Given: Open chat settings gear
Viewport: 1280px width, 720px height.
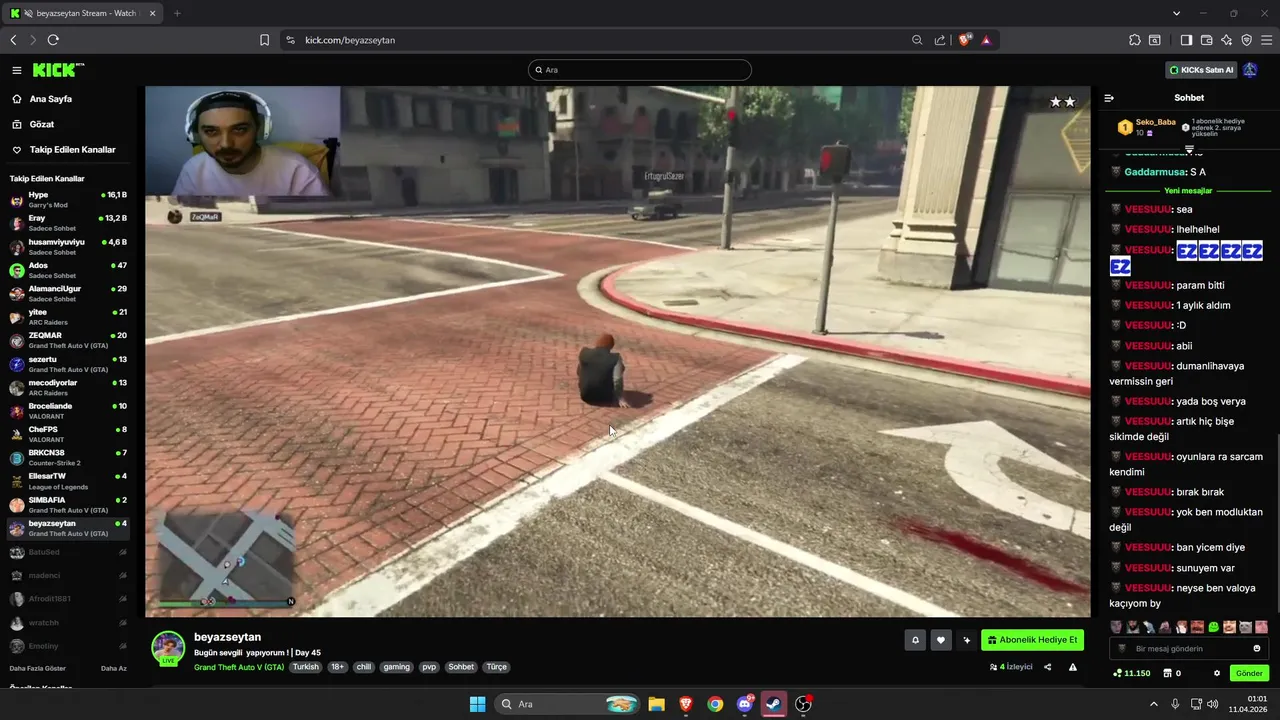Looking at the screenshot, I should tap(1217, 673).
